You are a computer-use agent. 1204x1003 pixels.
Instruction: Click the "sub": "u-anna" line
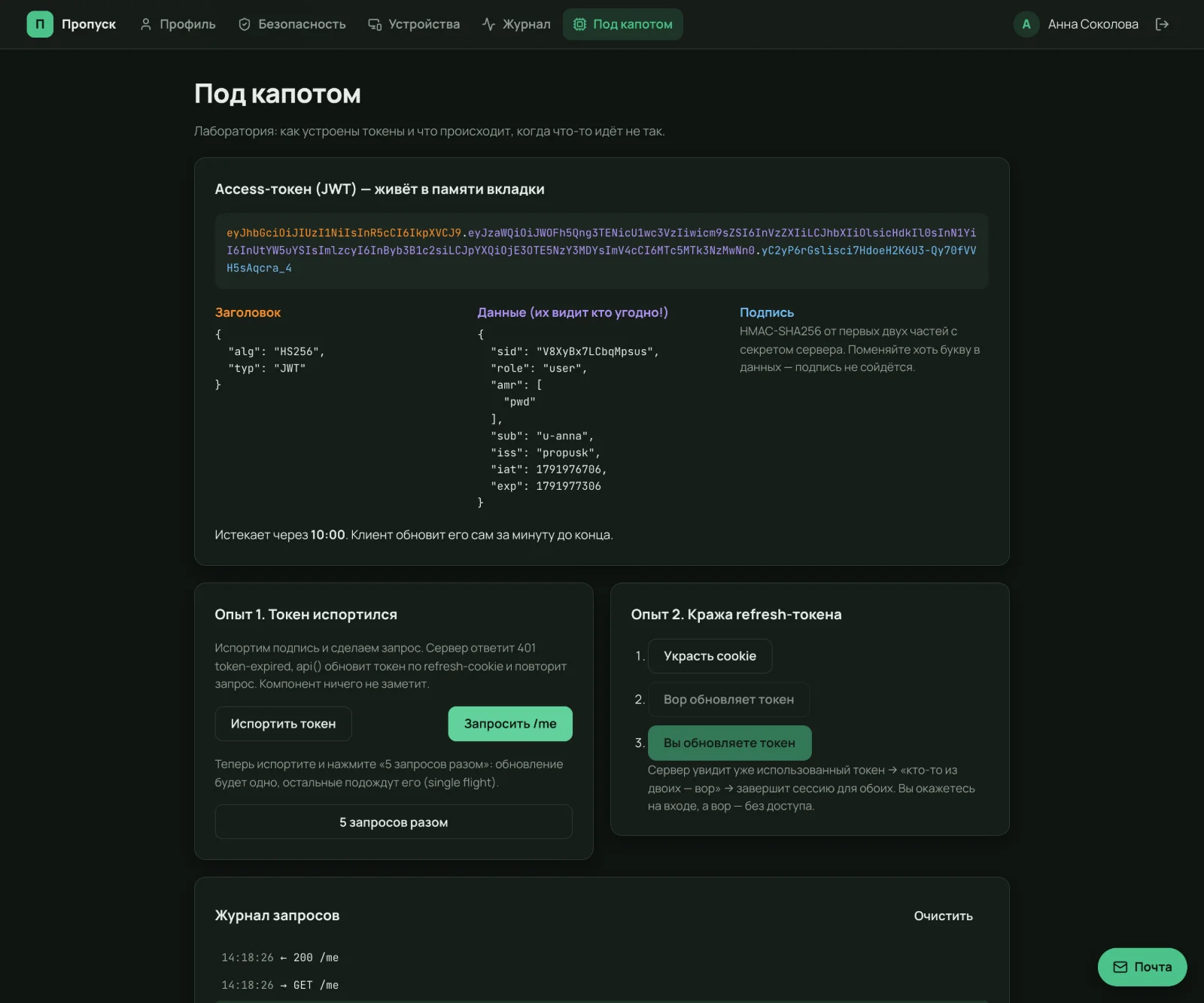(x=542, y=436)
